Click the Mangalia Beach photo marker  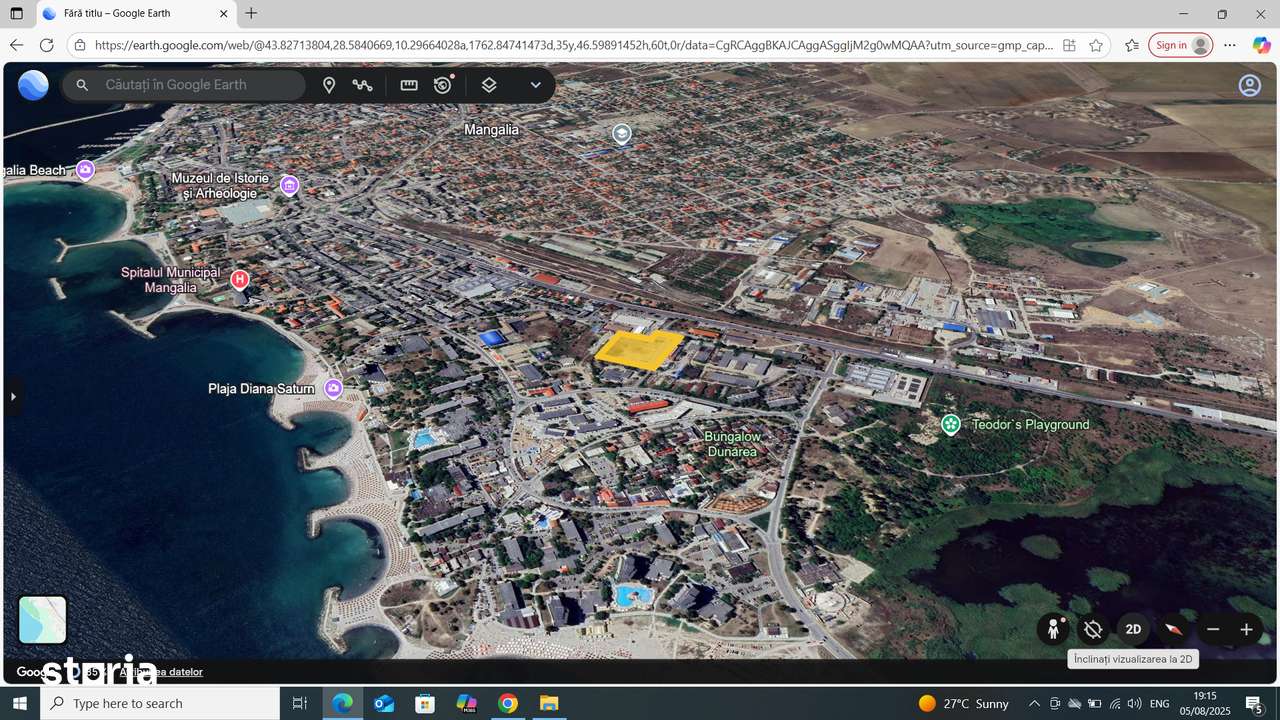(86, 170)
